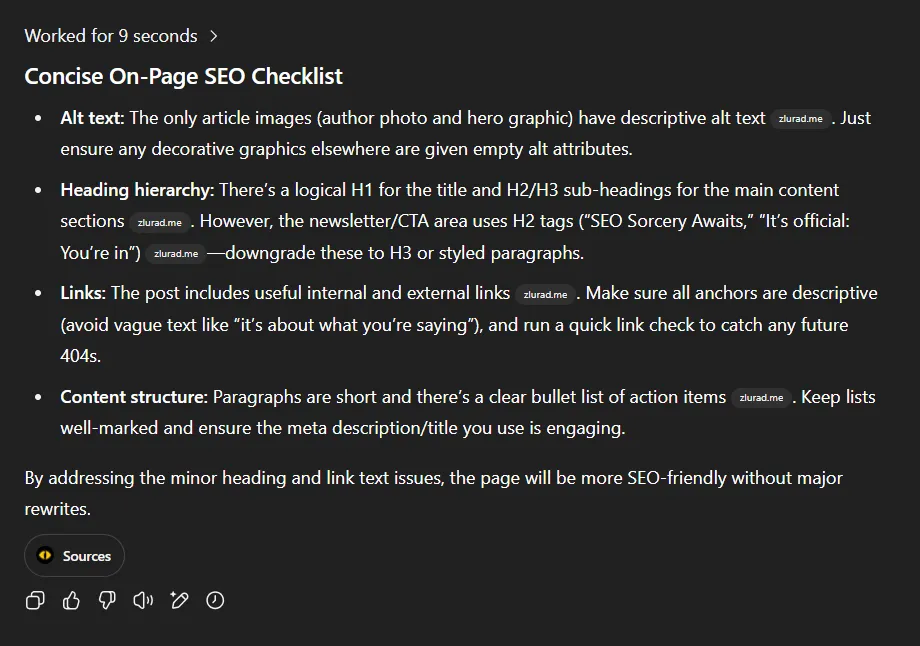Screen dimensions: 920x646
Task: Click the chevron beside "Worked for 9 seconds"
Action: [x=213, y=35]
